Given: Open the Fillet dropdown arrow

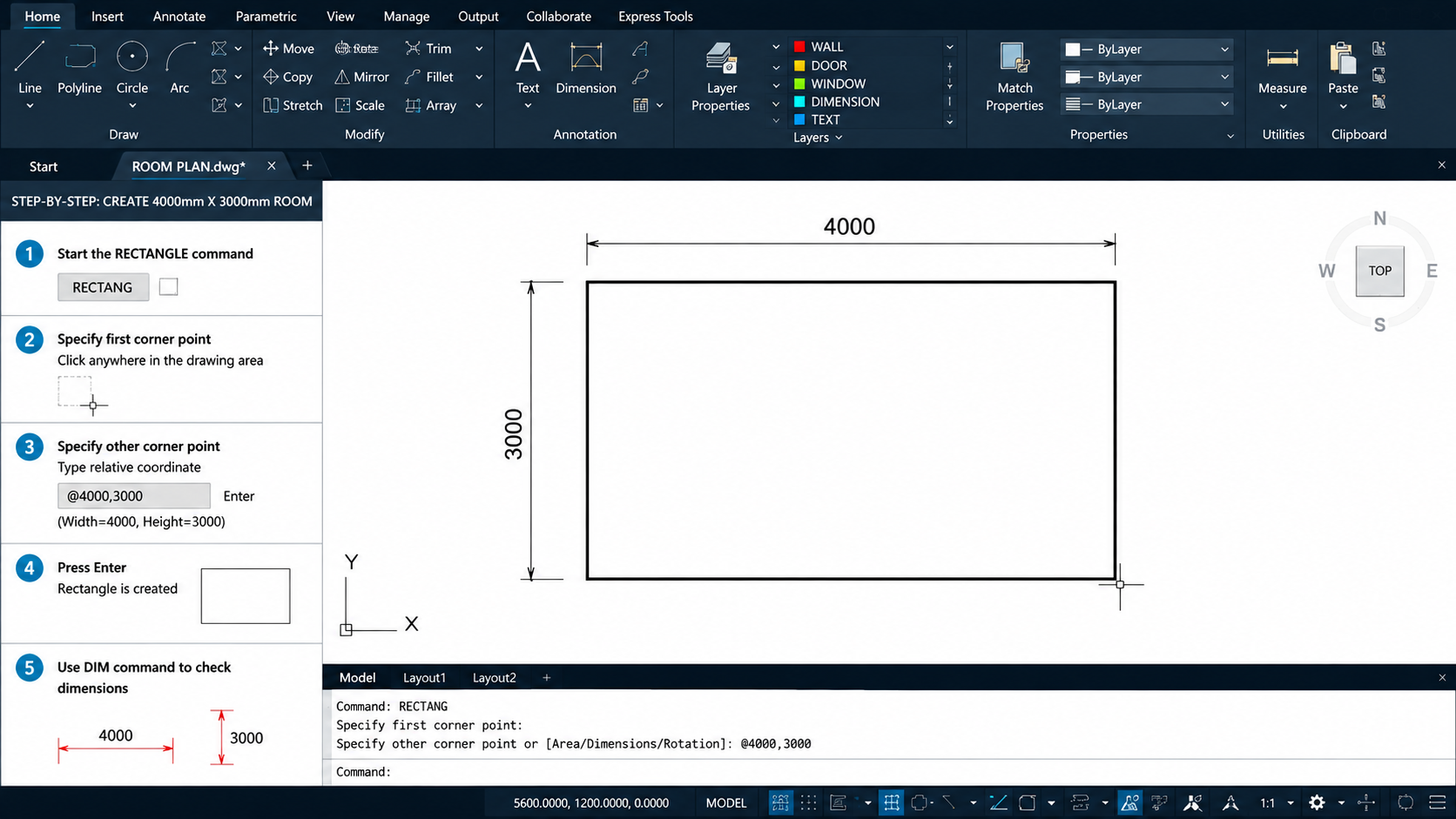Looking at the screenshot, I should pyautogui.click(x=478, y=77).
